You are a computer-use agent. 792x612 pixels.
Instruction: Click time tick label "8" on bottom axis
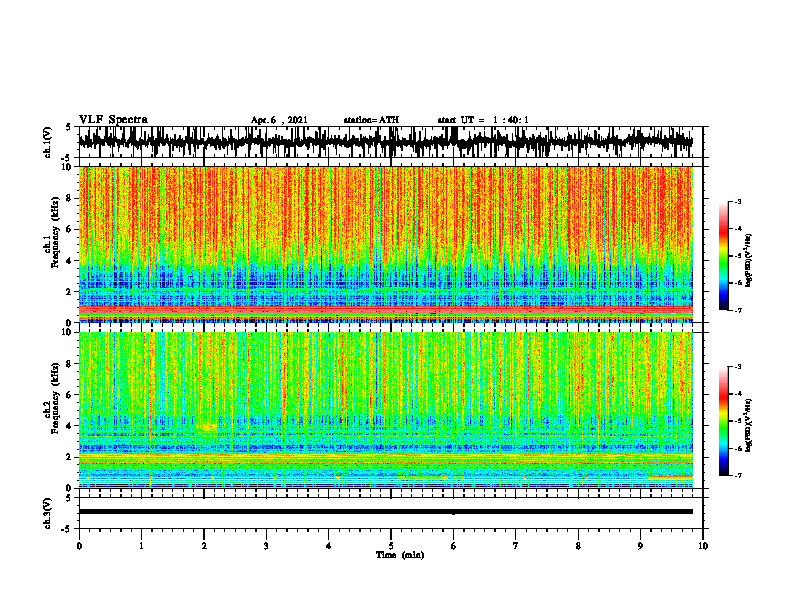(x=578, y=546)
